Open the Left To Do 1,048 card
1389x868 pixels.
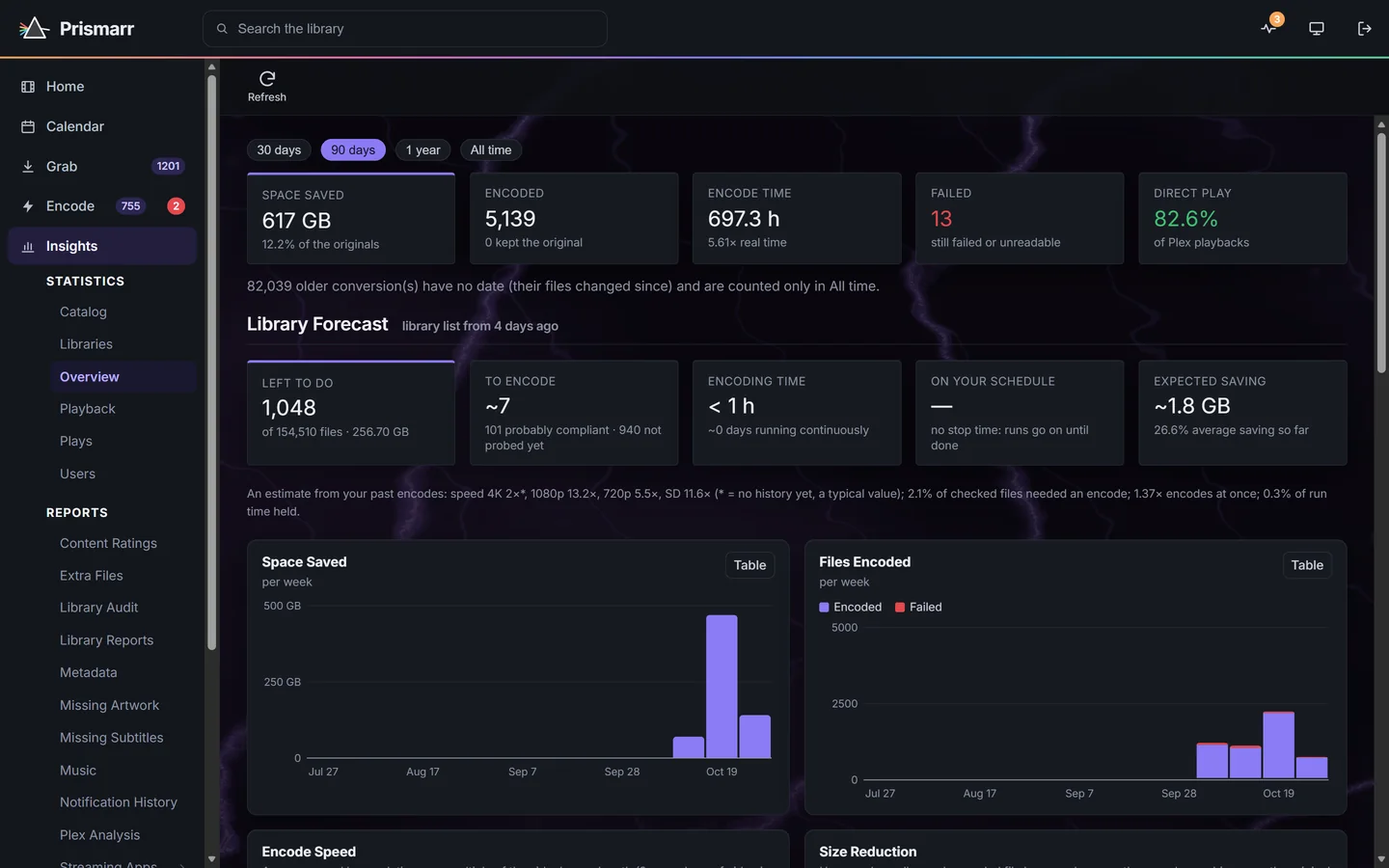pos(351,413)
